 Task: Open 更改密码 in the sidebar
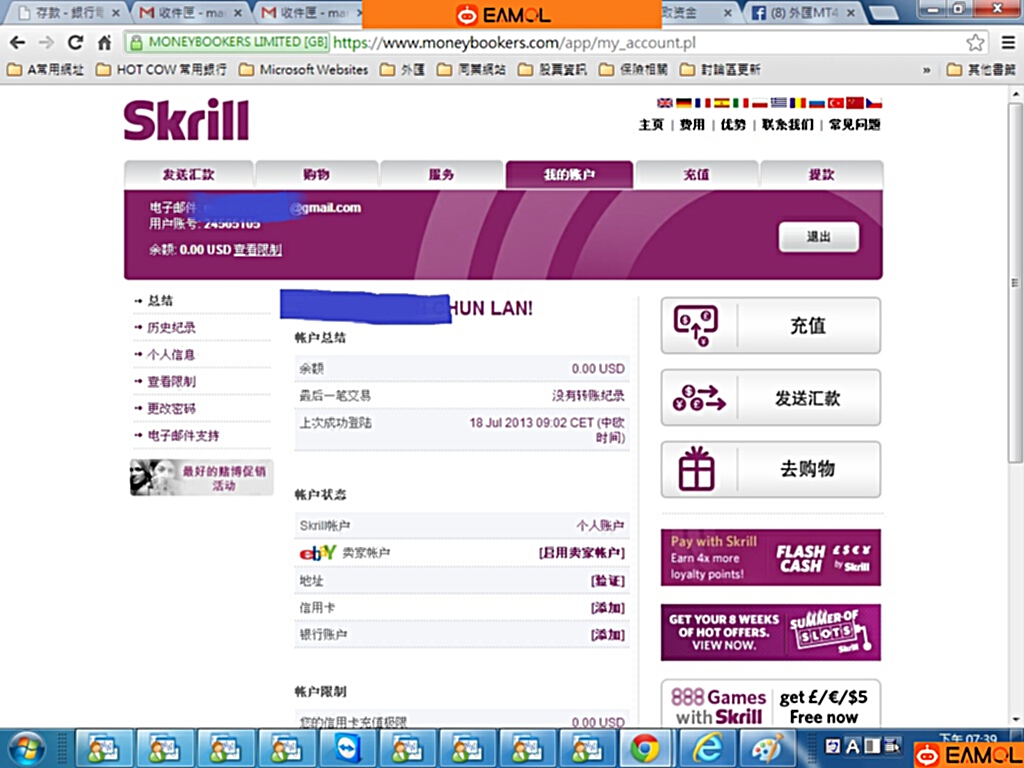point(171,408)
